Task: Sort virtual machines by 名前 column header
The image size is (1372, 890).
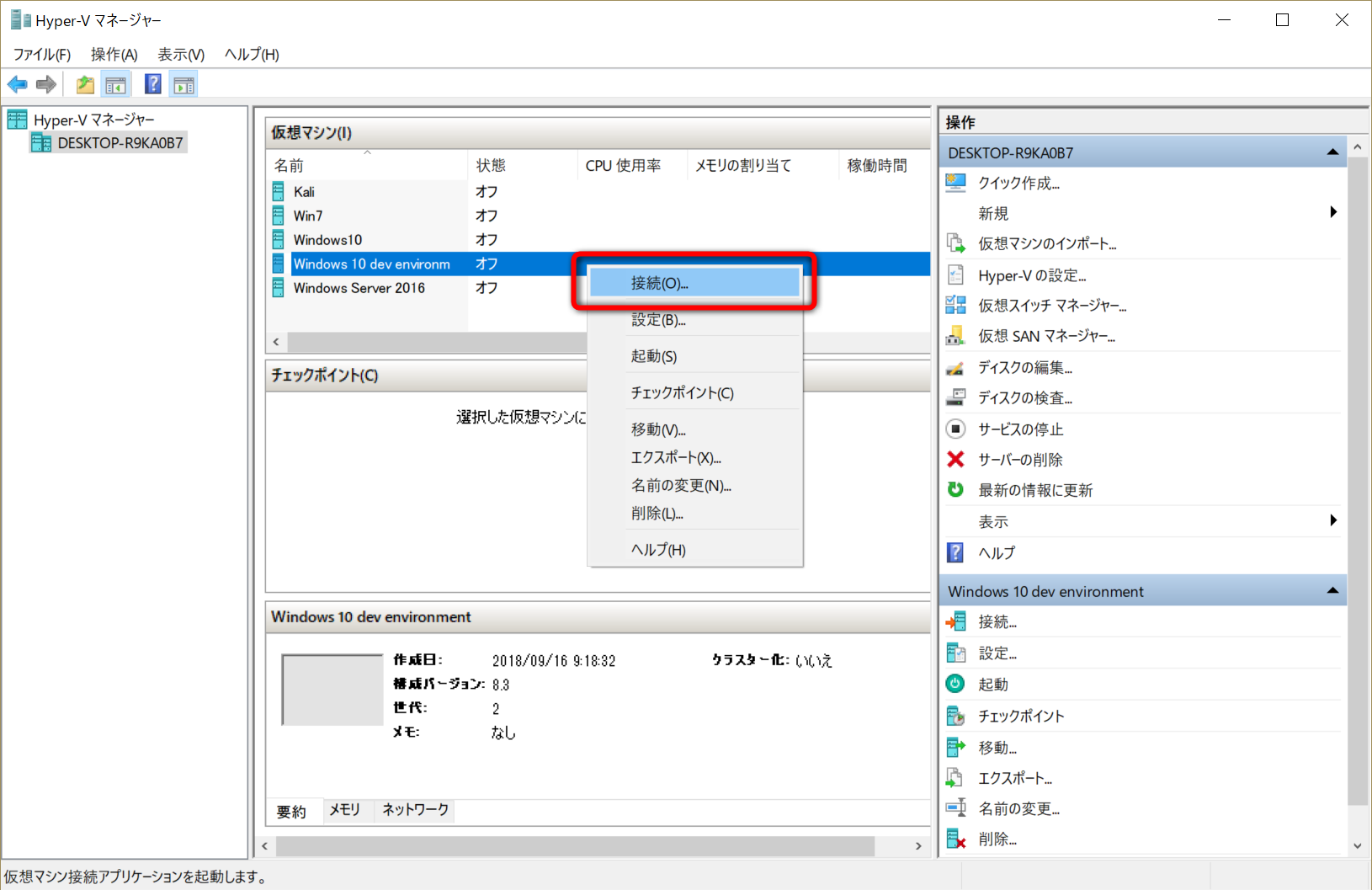Action: (x=367, y=165)
